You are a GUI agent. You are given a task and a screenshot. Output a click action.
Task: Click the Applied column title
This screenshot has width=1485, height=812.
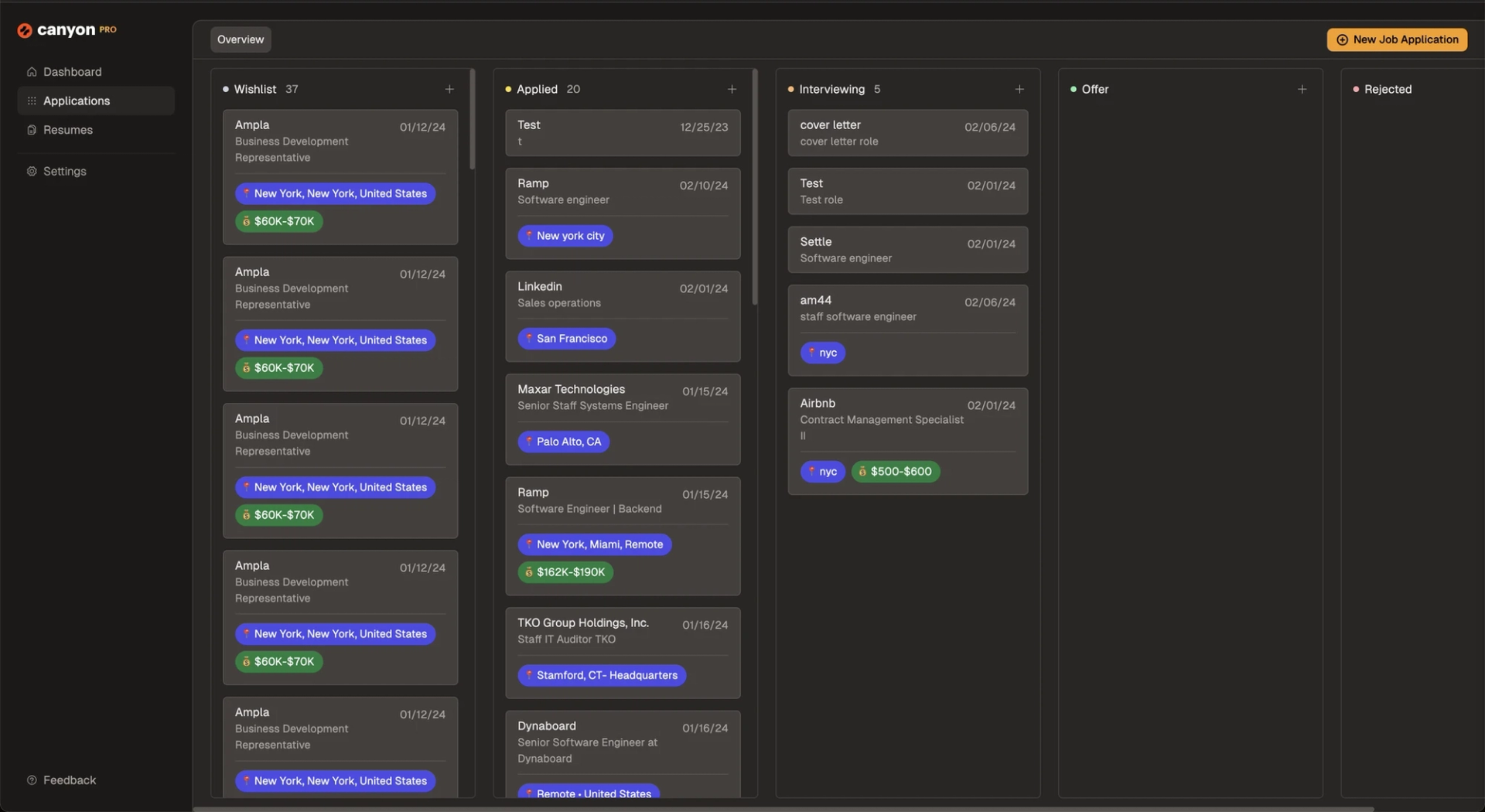537,90
